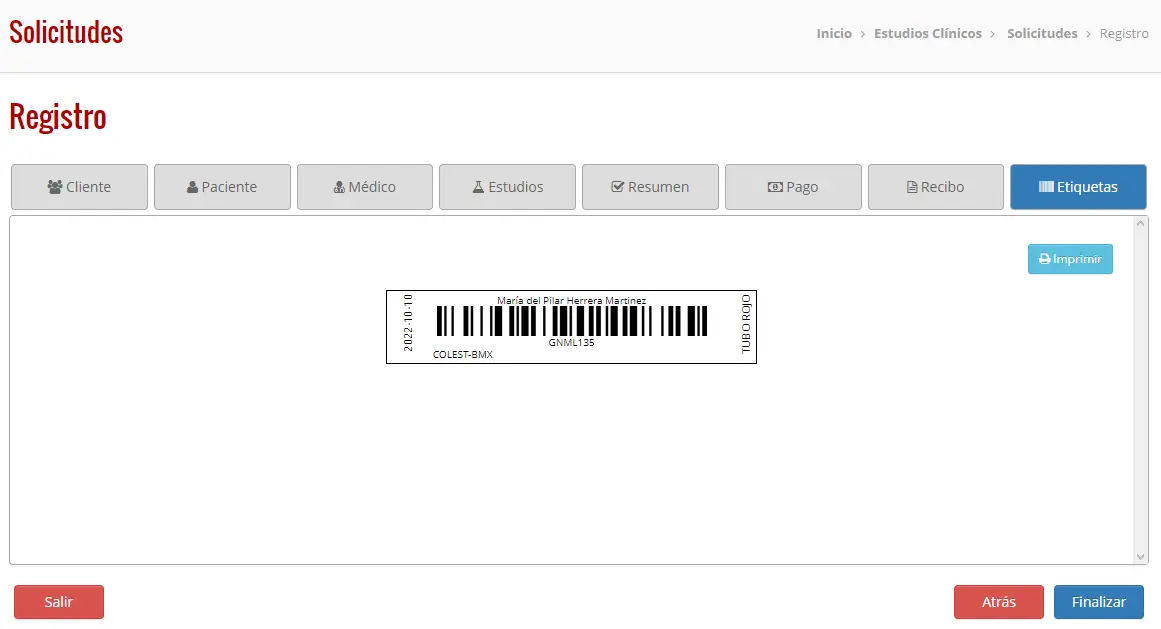The height and width of the screenshot is (629, 1161).
Task: Select the Etiquetas tab
Action: click(x=1078, y=187)
